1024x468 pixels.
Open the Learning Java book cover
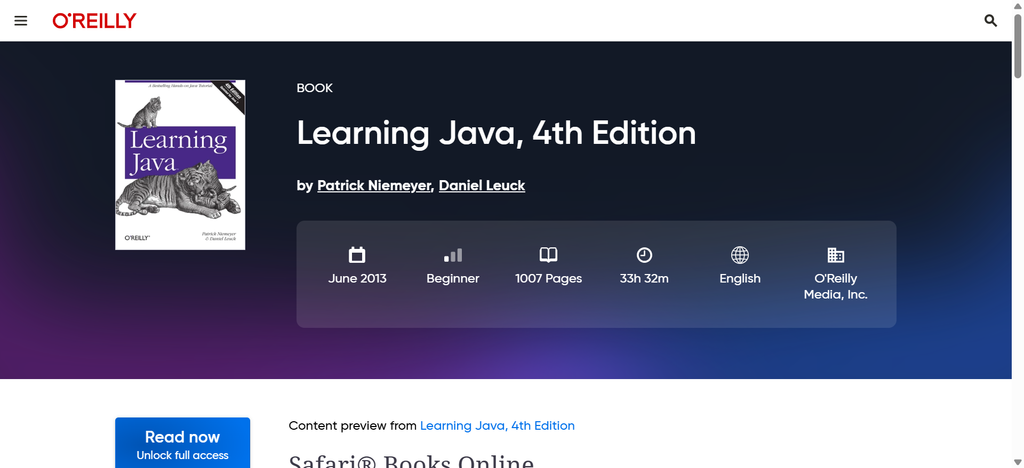tap(180, 164)
